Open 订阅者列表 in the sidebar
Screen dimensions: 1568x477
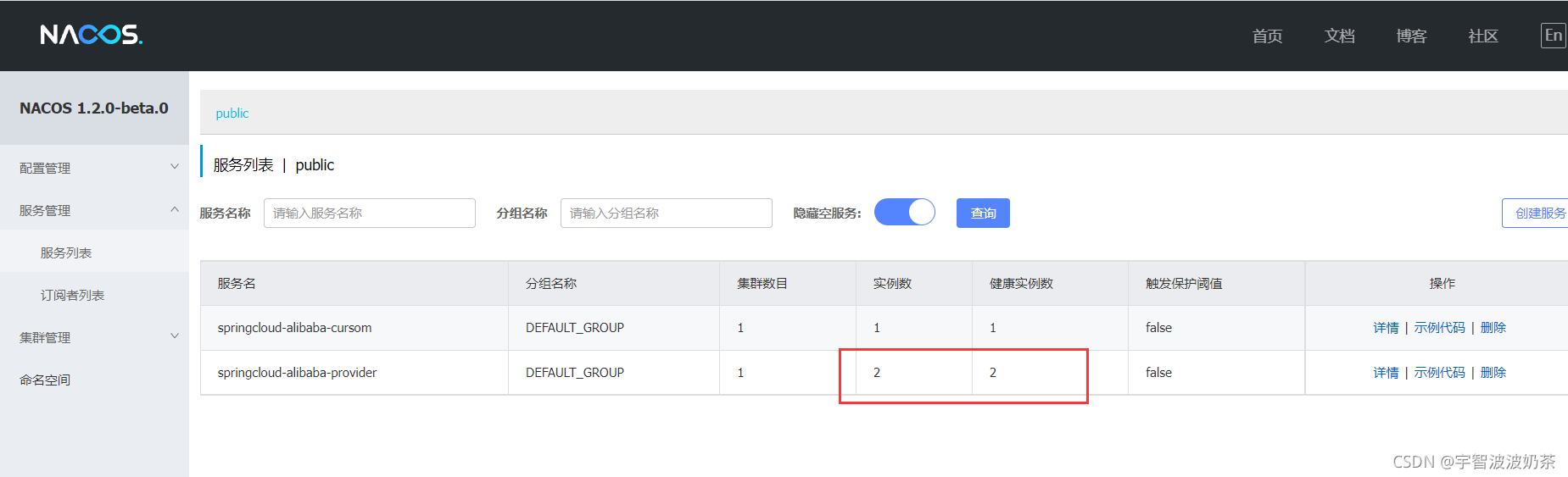point(72,295)
